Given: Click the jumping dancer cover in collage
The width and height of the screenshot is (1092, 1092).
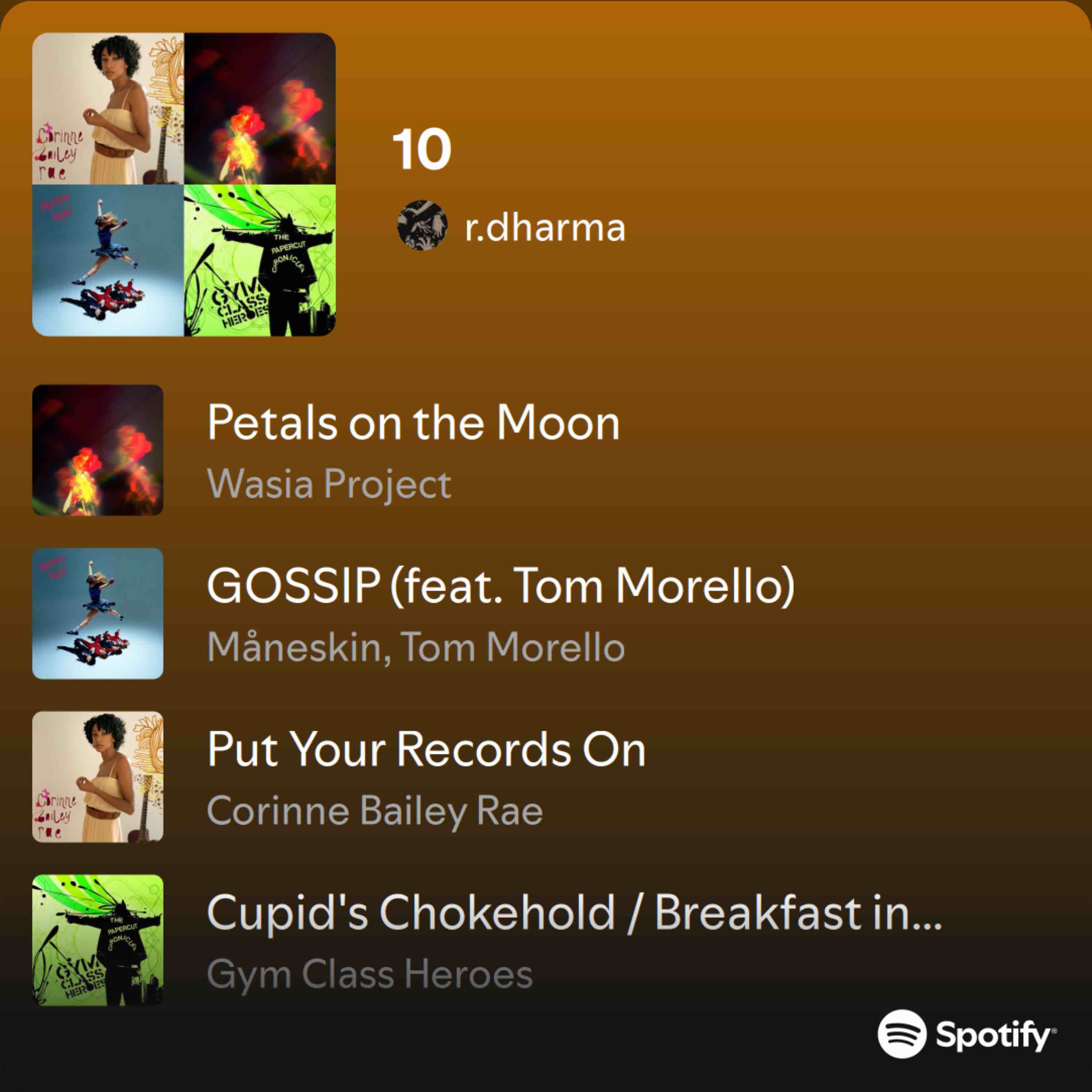Looking at the screenshot, I should 108,260.
